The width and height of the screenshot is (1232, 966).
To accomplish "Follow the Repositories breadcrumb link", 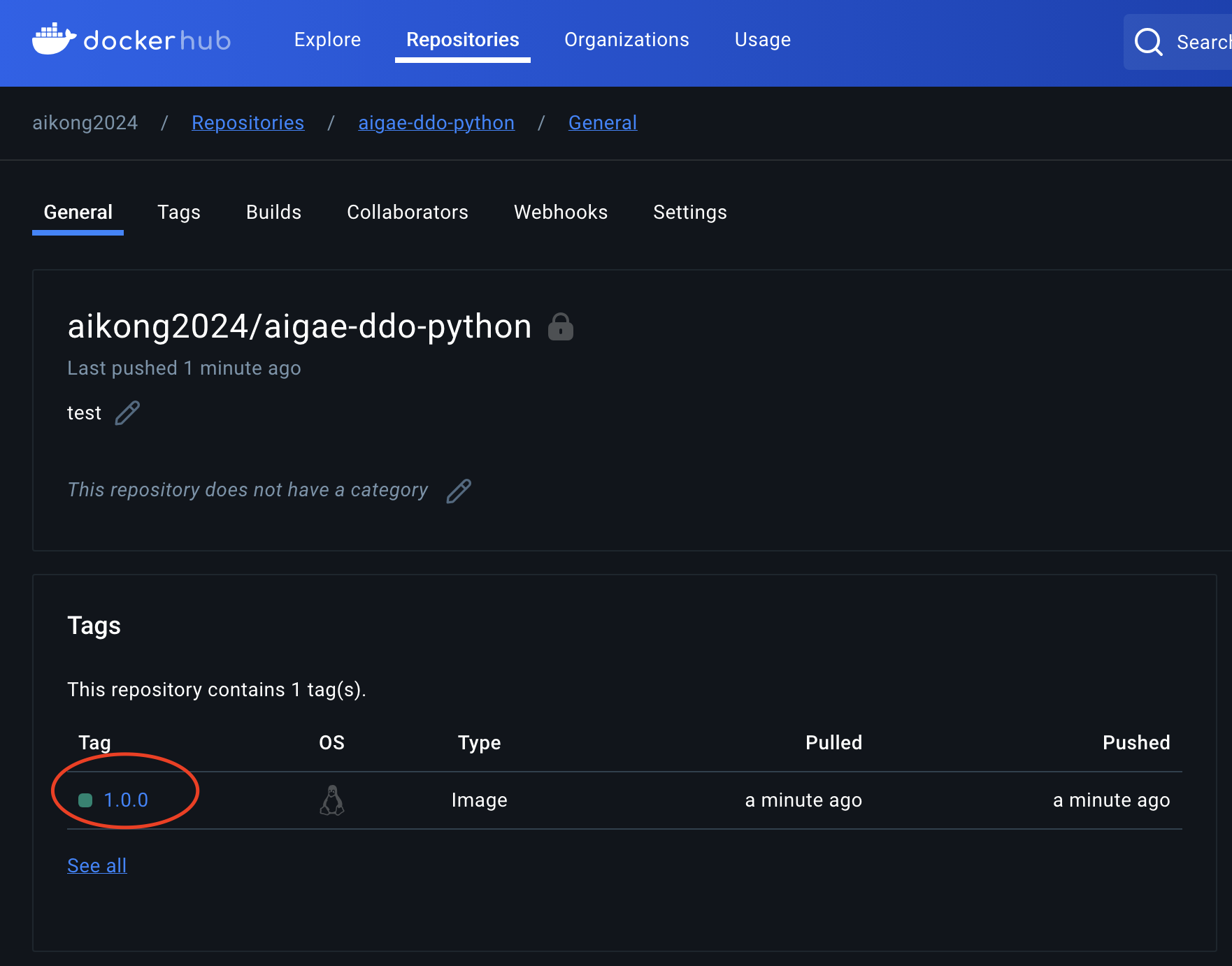I will tap(248, 122).
